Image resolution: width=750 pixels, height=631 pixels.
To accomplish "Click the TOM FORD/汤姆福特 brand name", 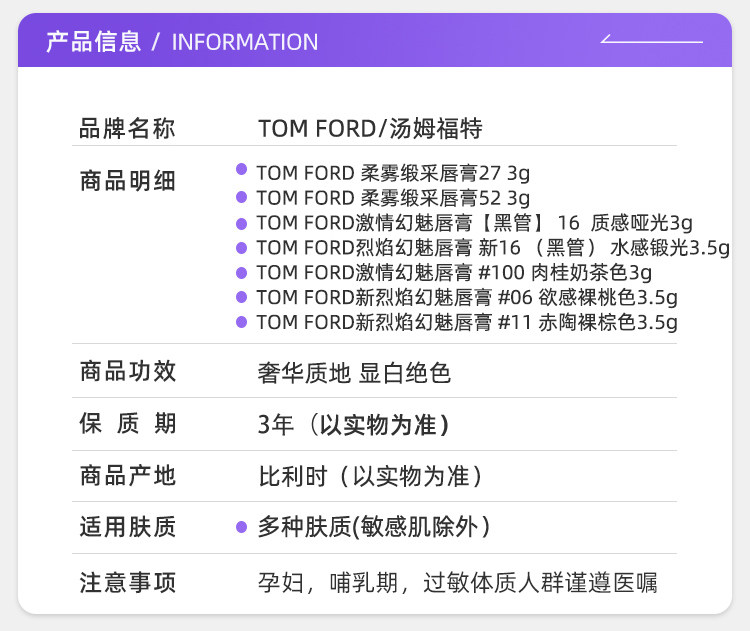I will 370,129.
